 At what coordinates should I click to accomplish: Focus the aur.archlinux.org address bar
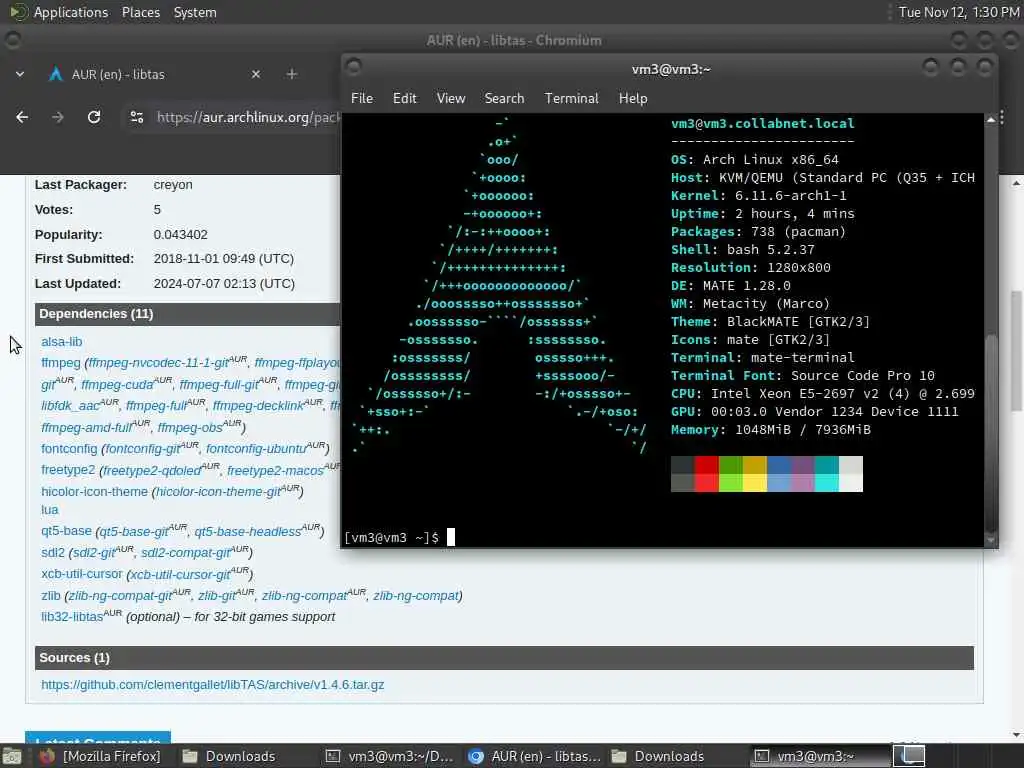[x=248, y=117]
